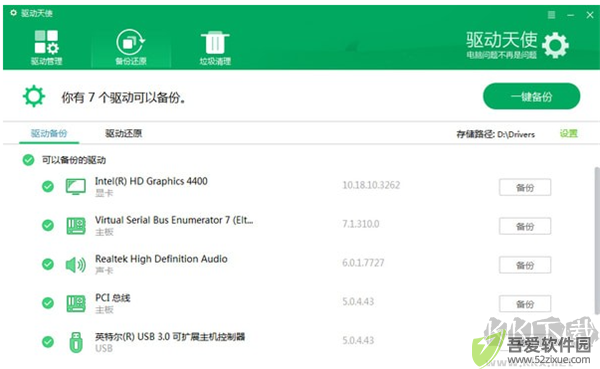The height and width of the screenshot is (369, 600).
Task: Close the 驱动天使 window
Action: (x=590, y=15)
